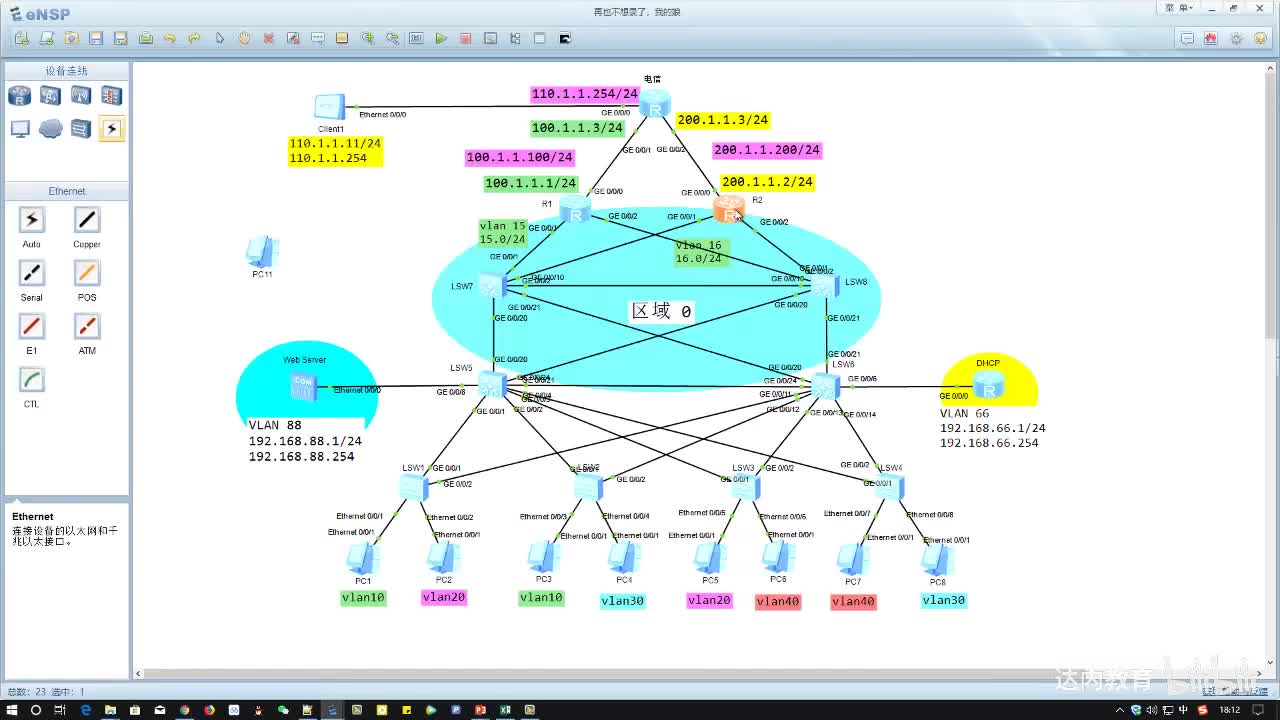Click the DHCP router device
The image size is (1280, 720).
988,385
